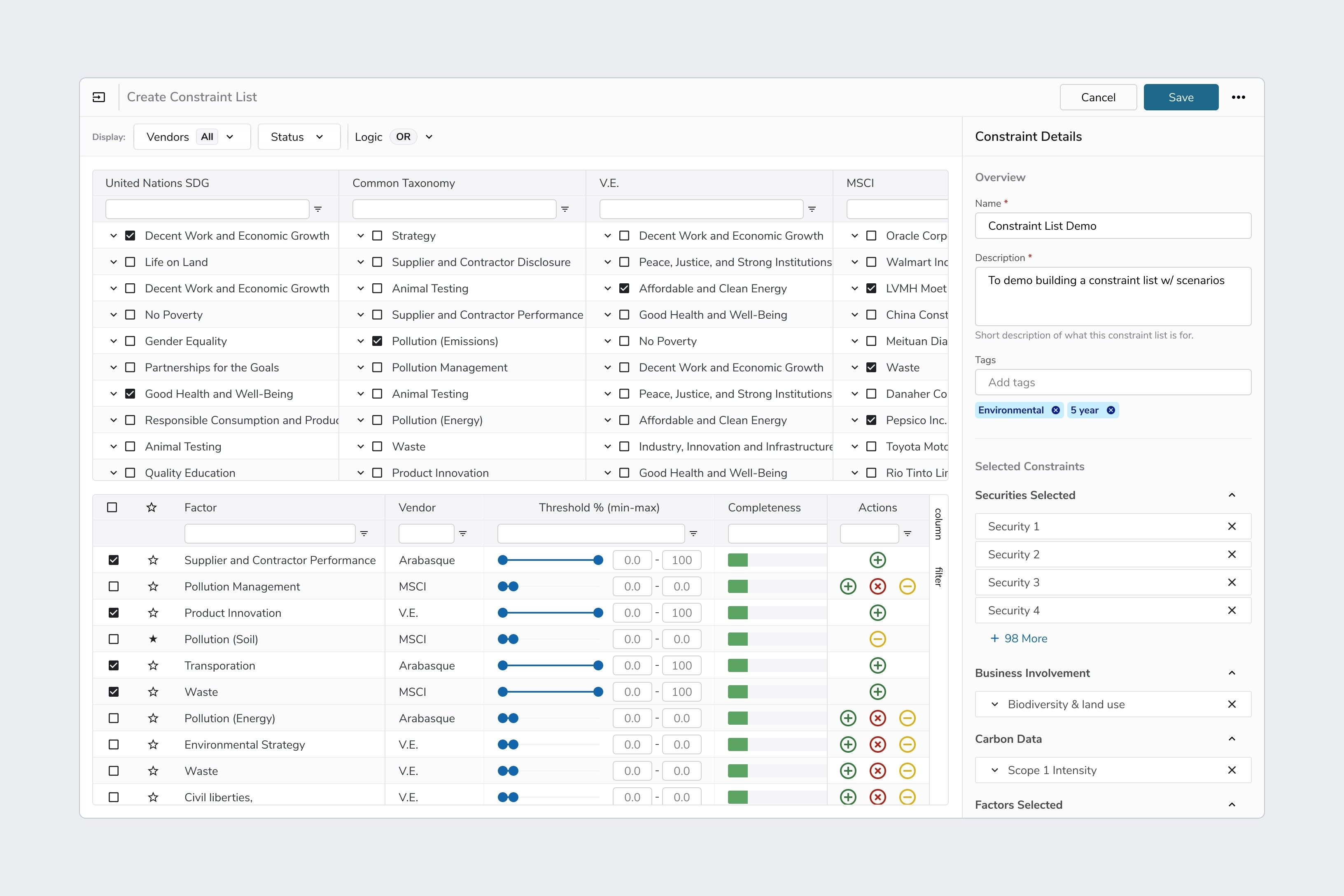Open the filter side tab

point(938,576)
